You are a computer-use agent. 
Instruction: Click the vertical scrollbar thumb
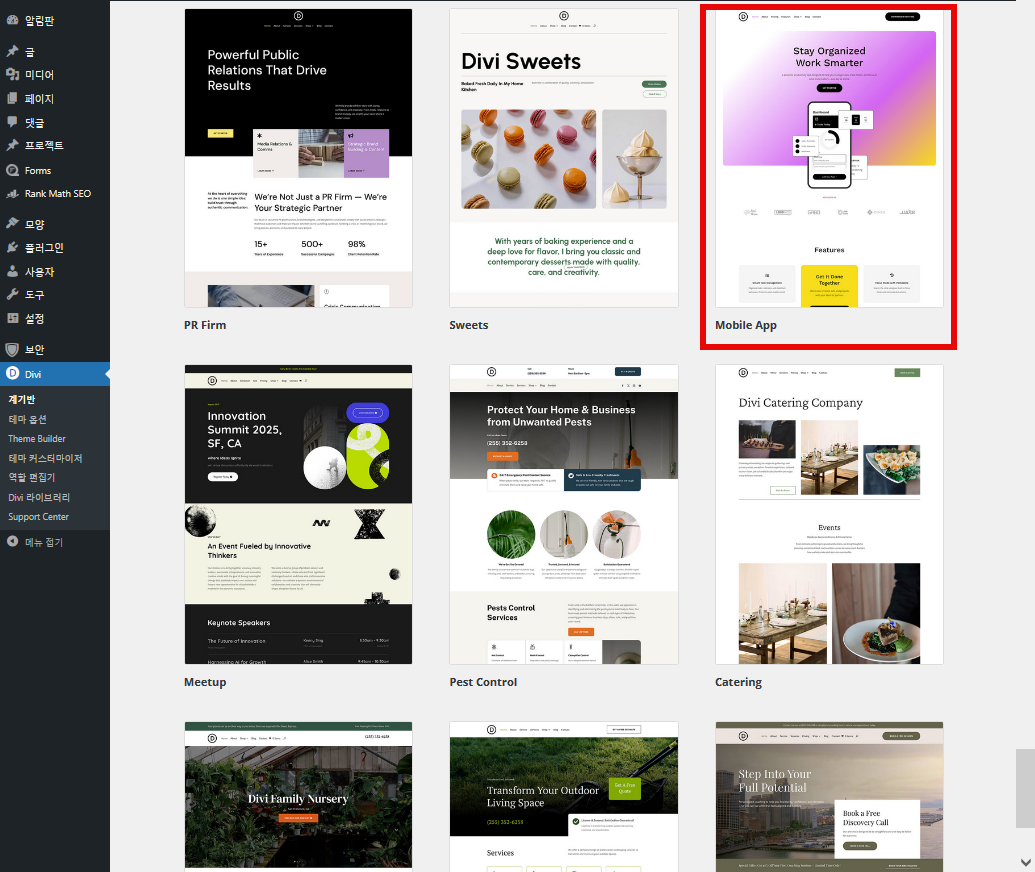1025,788
